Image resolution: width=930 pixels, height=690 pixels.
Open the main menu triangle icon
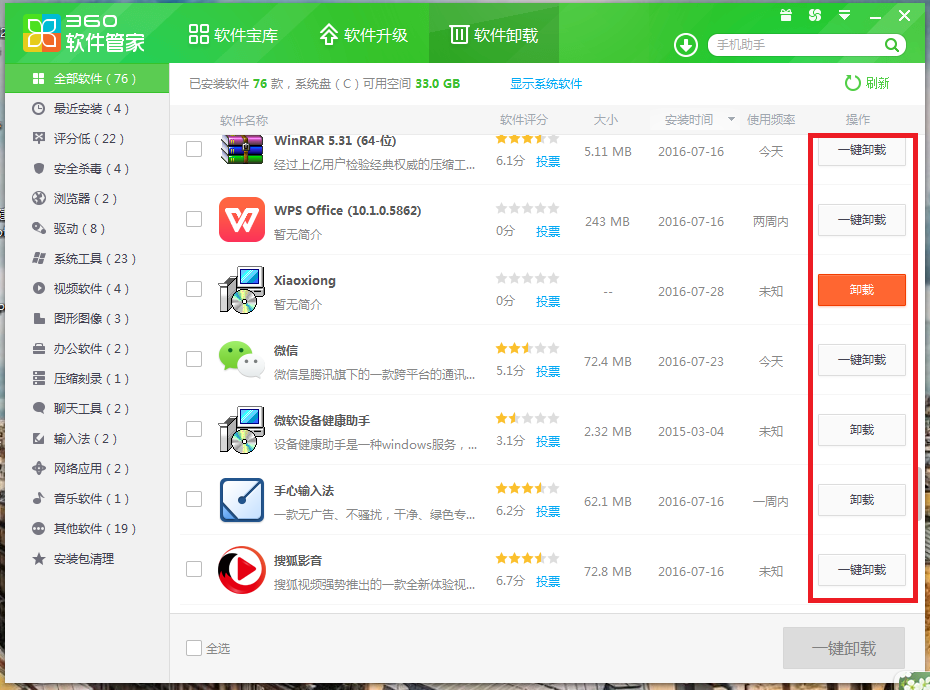tap(845, 15)
